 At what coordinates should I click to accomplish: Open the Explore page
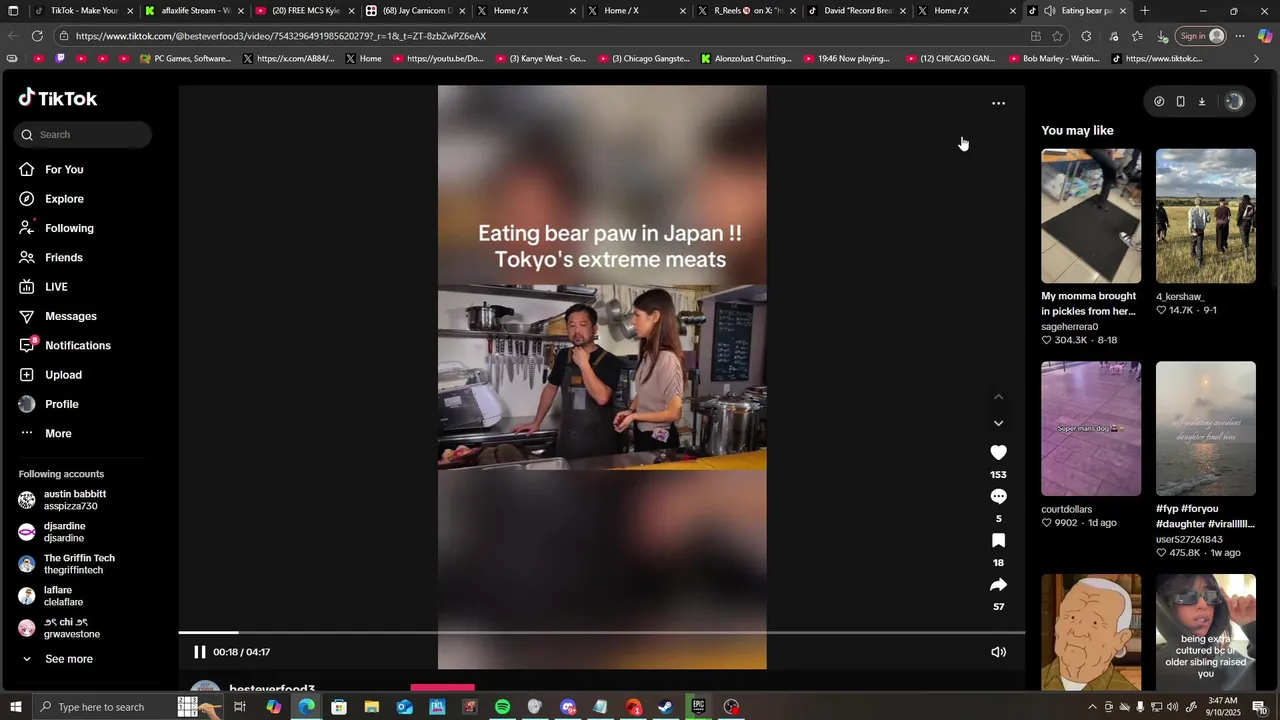pos(64,199)
